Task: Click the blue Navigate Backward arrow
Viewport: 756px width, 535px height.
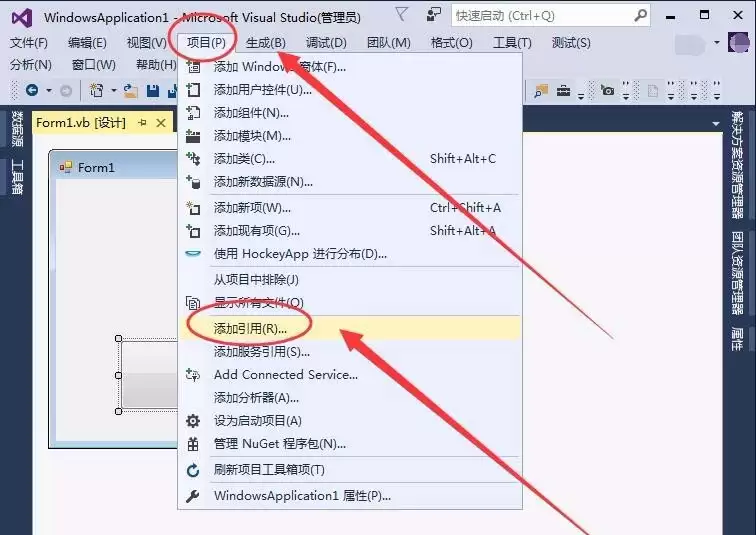Action: click(x=32, y=90)
